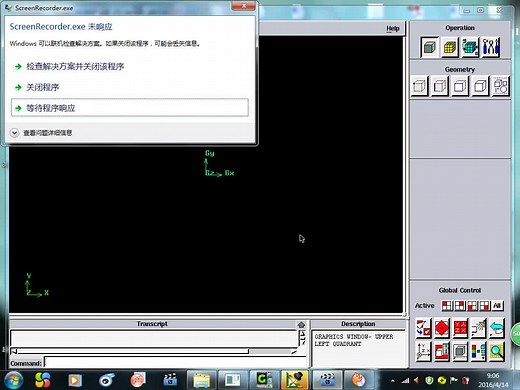Show hidden tray icons arrow

[x=393, y=380]
